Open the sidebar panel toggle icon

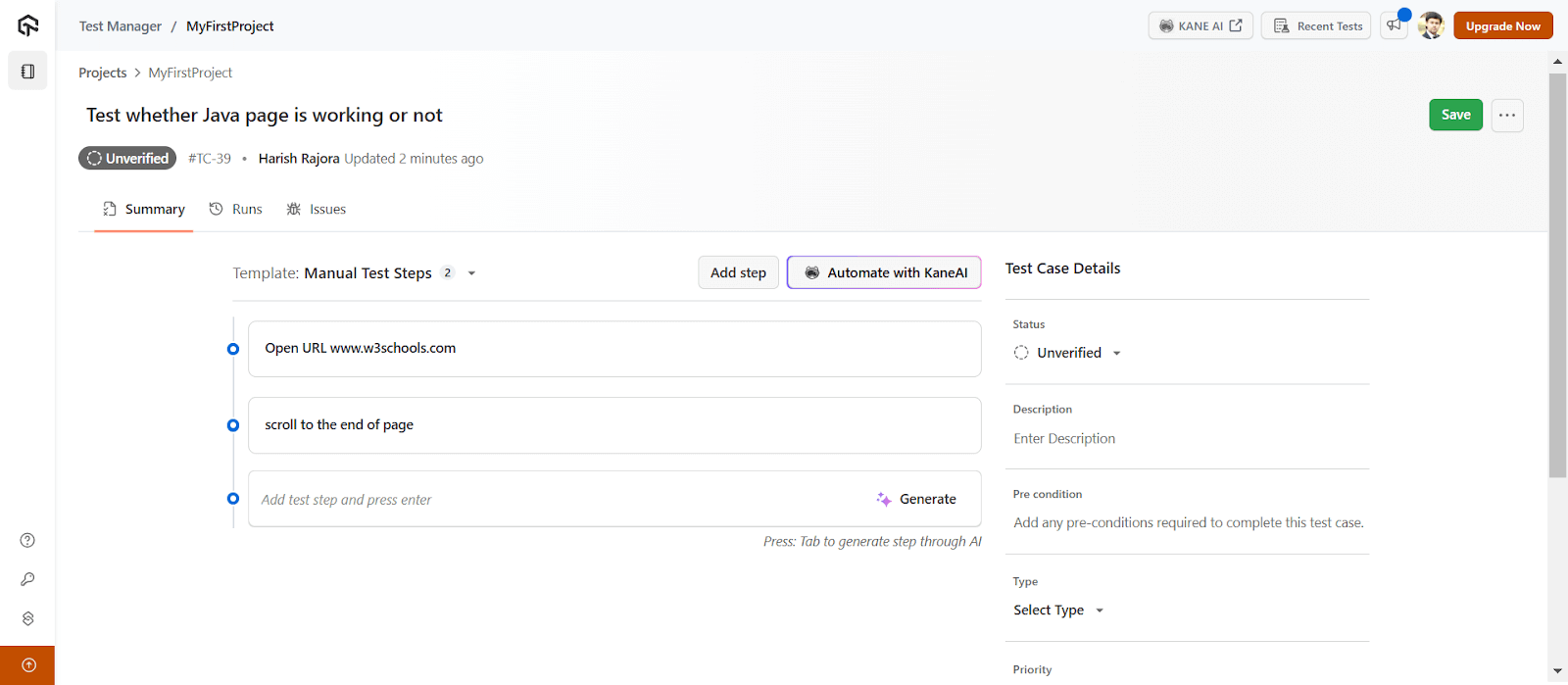(x=27, y=72)
